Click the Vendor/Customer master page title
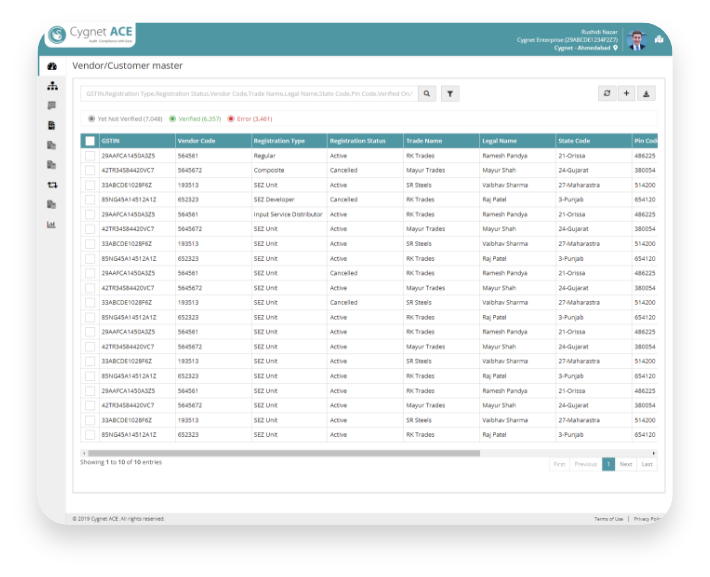Screen dimensions: 710x577 point(127,66)
